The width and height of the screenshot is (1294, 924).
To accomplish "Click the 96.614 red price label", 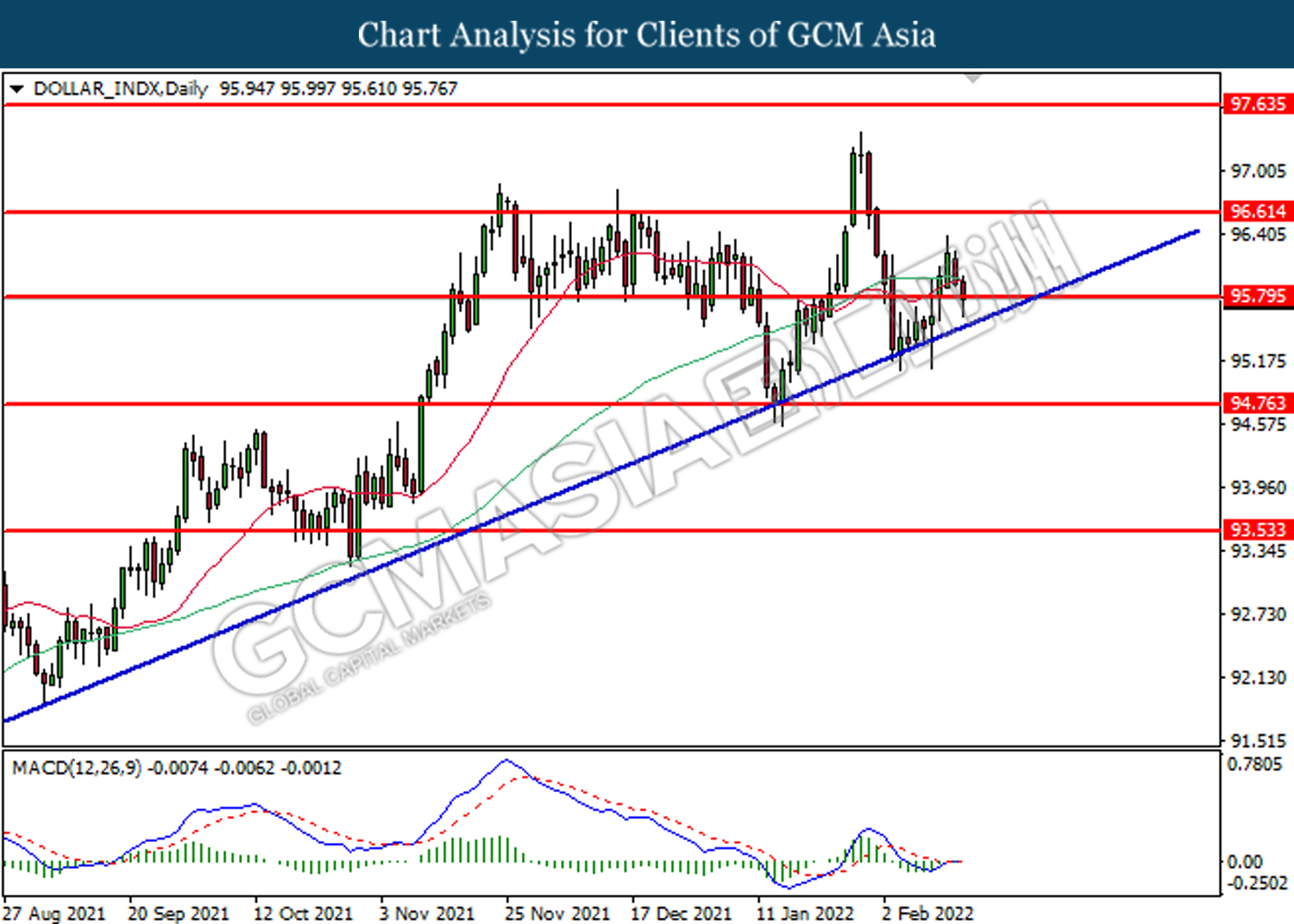I will (1258, 211).
